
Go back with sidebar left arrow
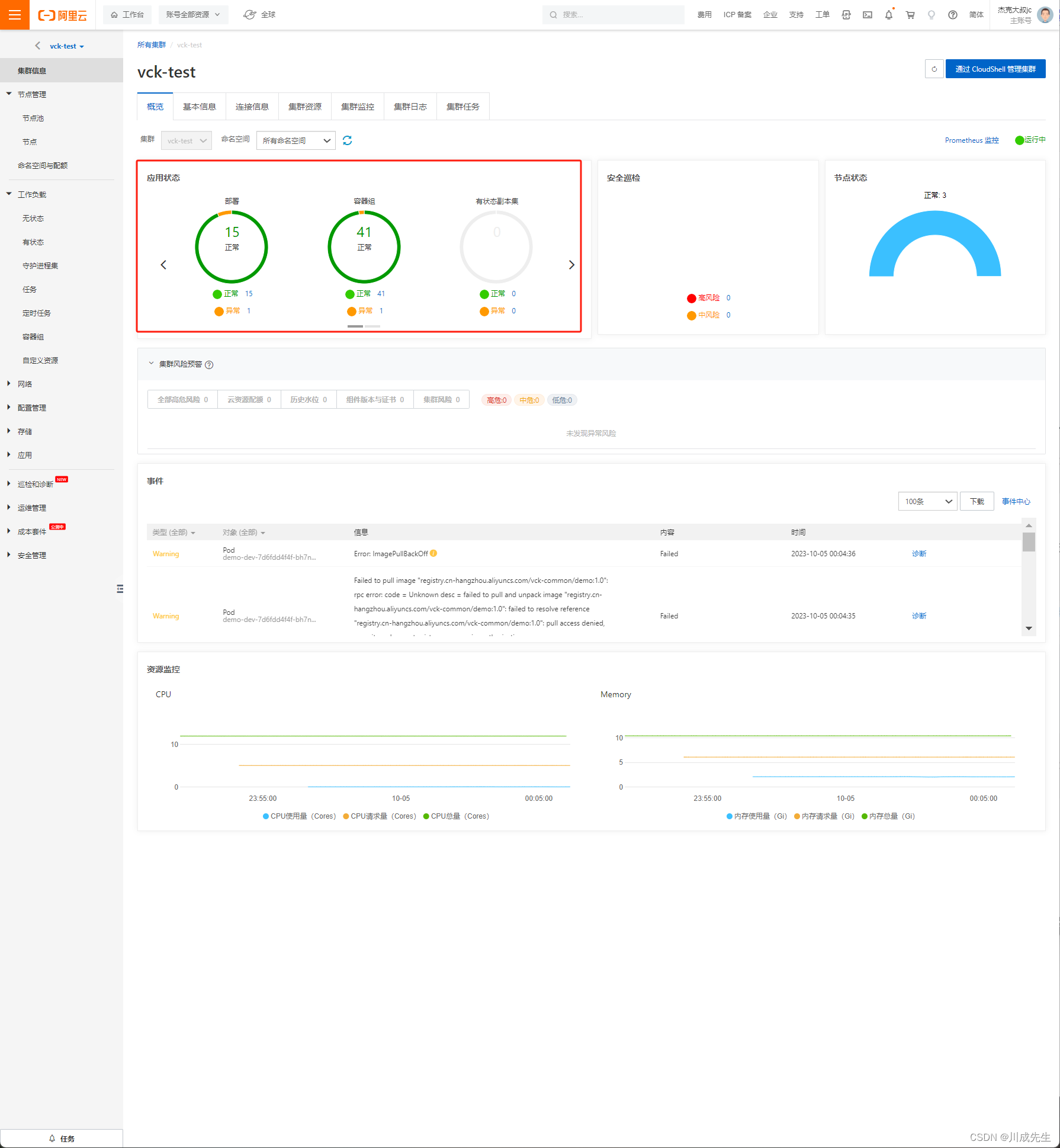click(38, 46)
